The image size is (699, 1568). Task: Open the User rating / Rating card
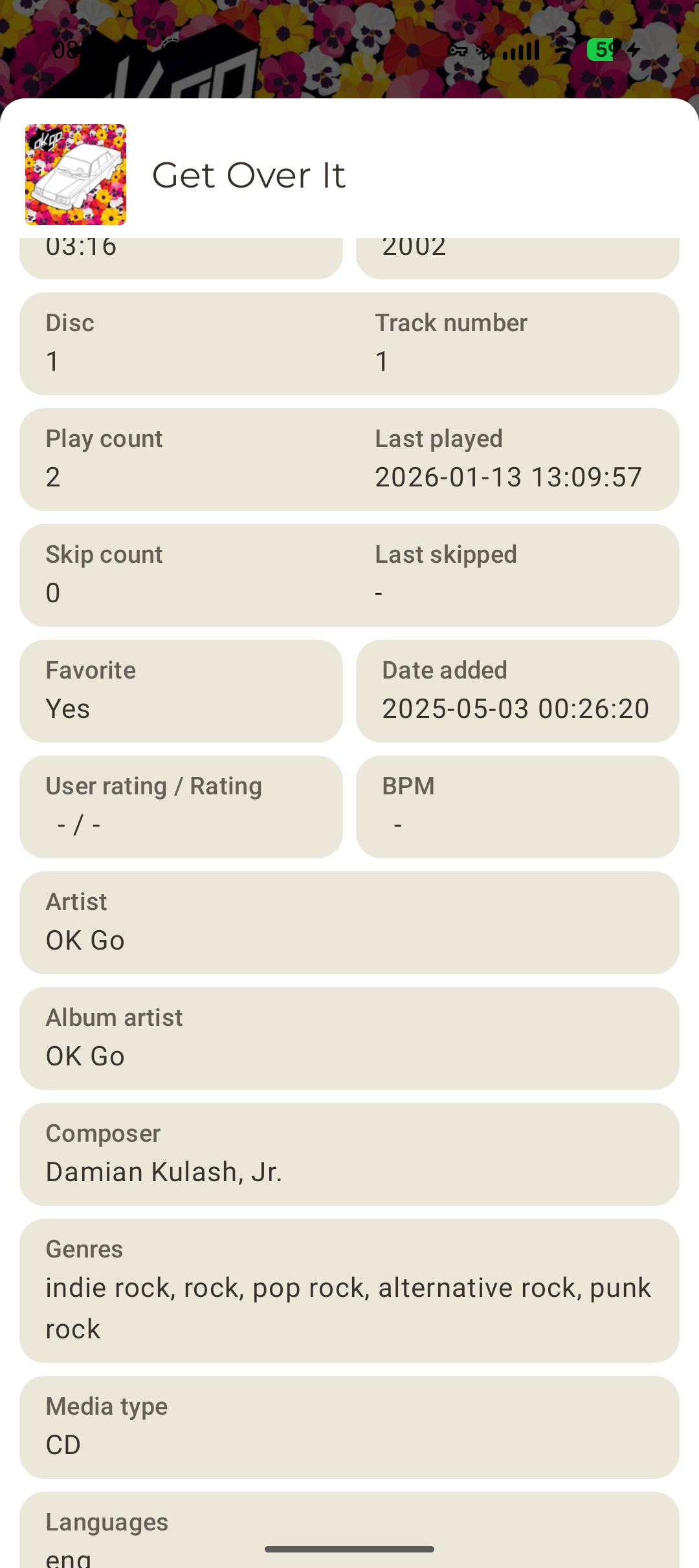pyautogui.click(x=181, y=807)
